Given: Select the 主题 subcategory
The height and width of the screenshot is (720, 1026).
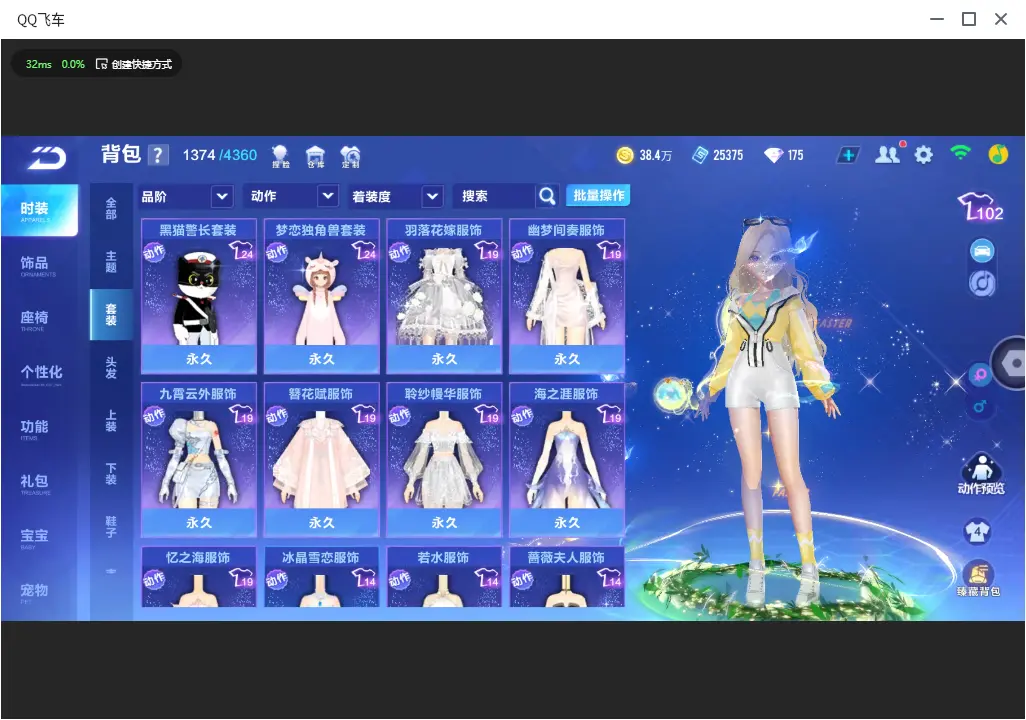Looking at the screenshot, I should (111, 262).
